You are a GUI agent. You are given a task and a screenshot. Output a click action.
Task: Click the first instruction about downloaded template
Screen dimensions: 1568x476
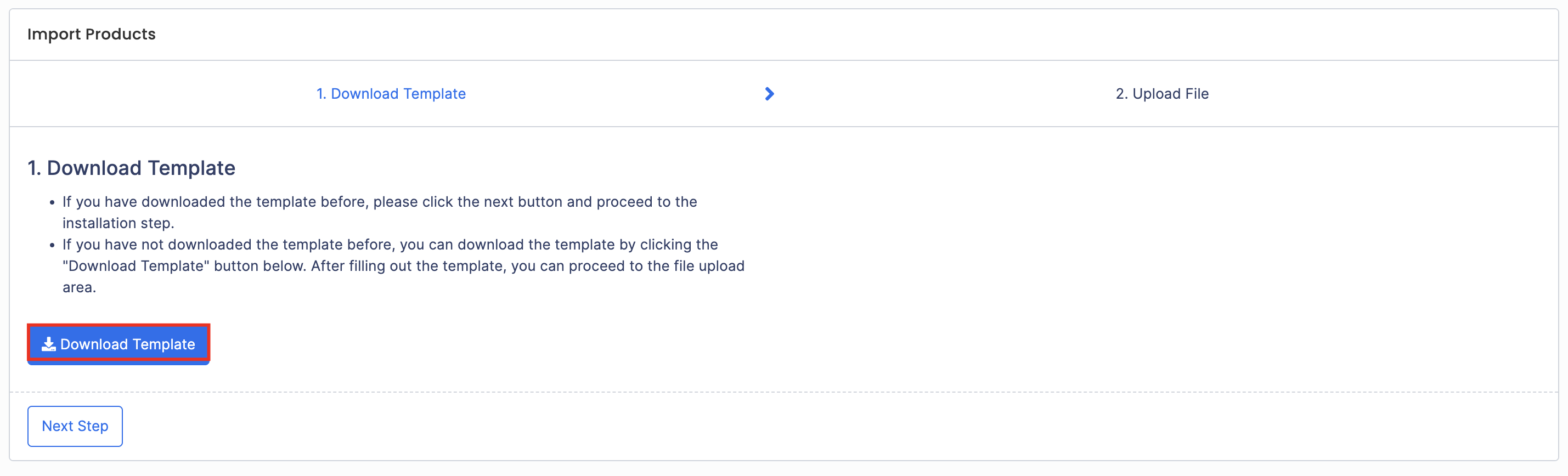380,212
